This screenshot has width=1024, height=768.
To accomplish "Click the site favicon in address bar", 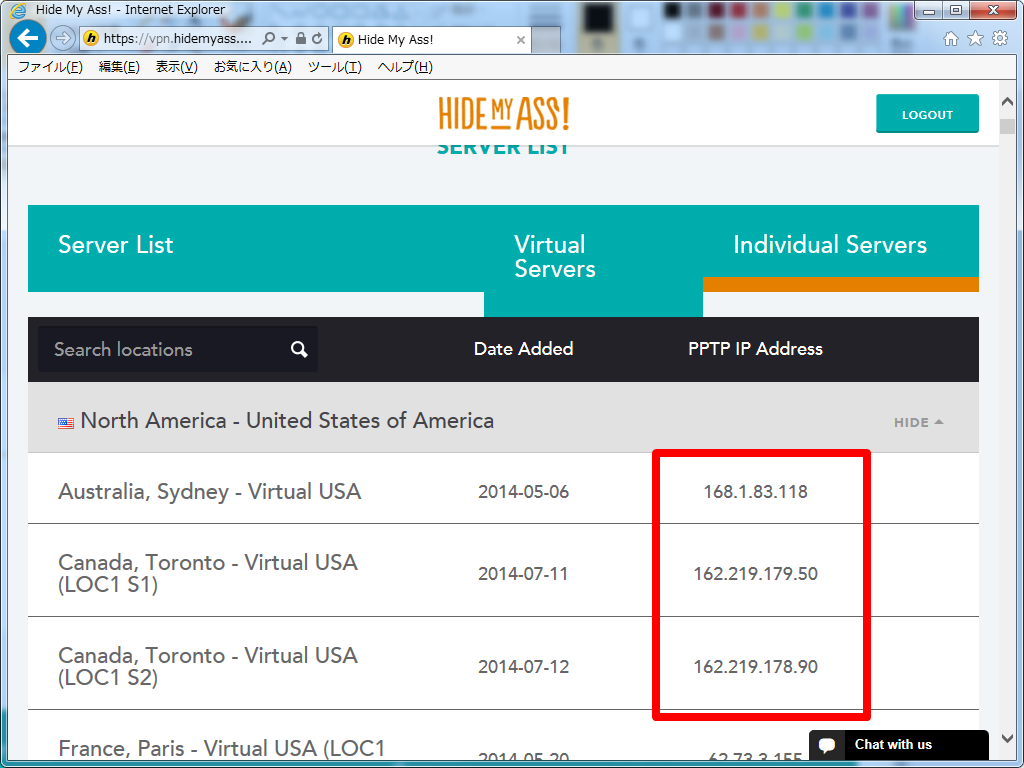I will (91, 39).
